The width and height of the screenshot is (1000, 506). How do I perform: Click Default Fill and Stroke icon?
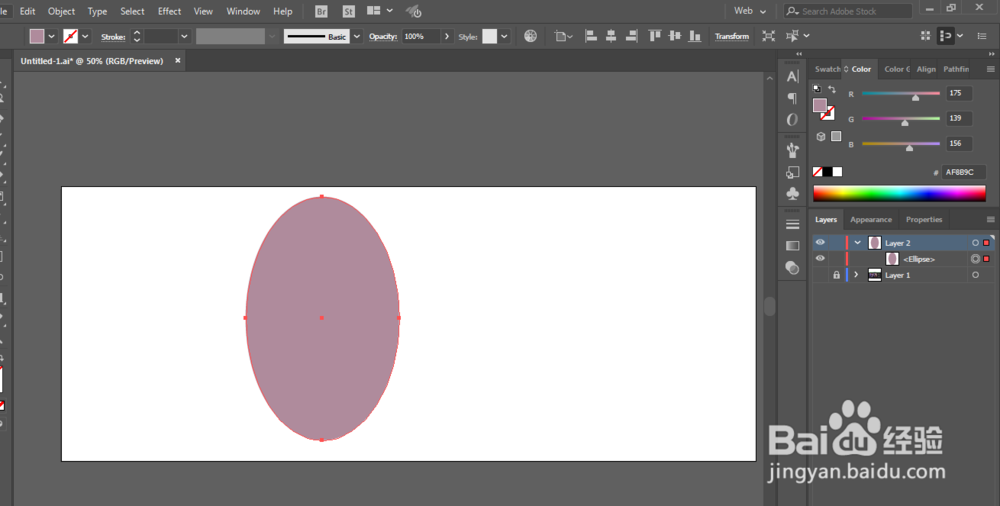click(817, 89)
